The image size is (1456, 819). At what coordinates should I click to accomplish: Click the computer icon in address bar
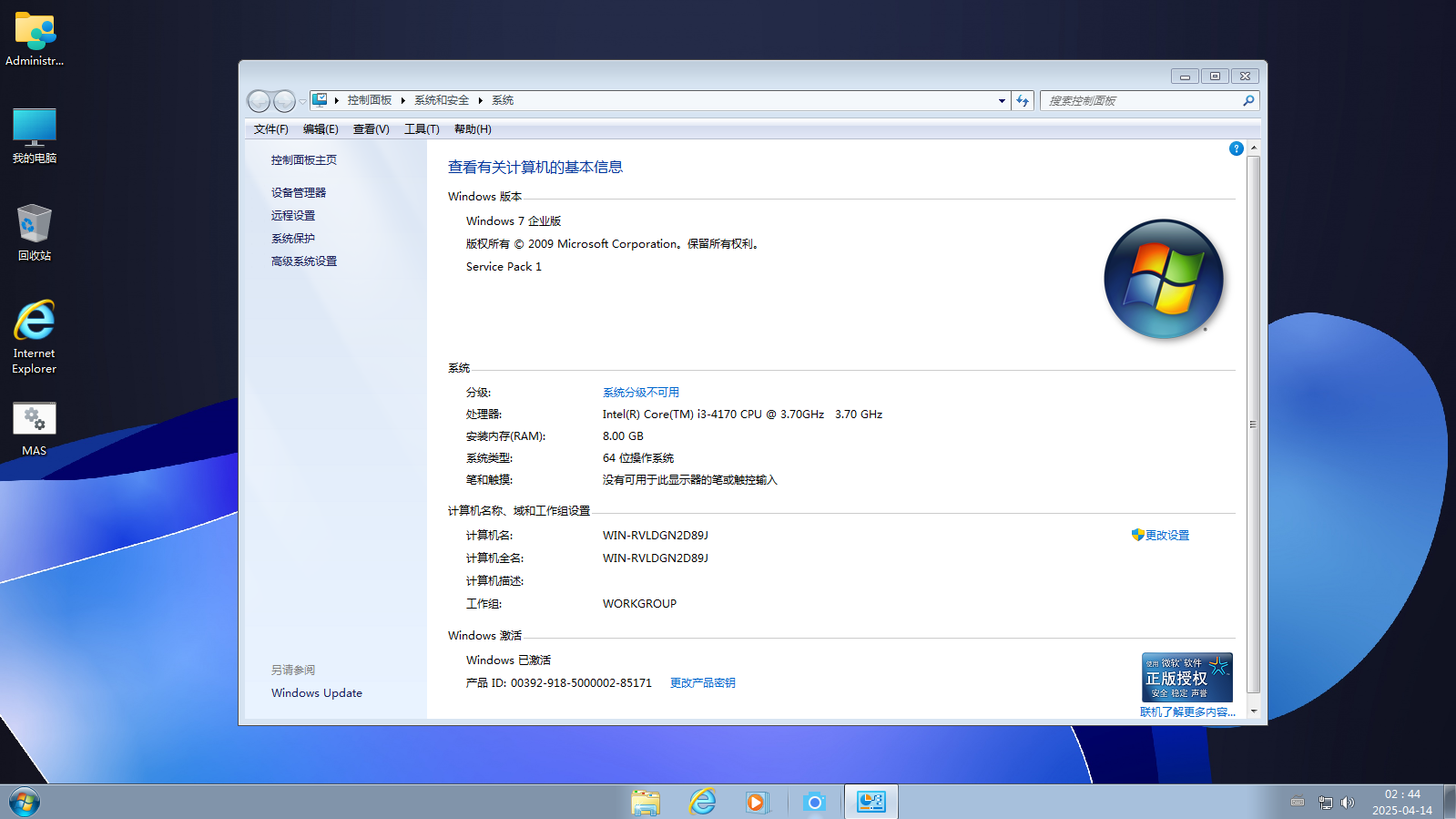point(320,100)
